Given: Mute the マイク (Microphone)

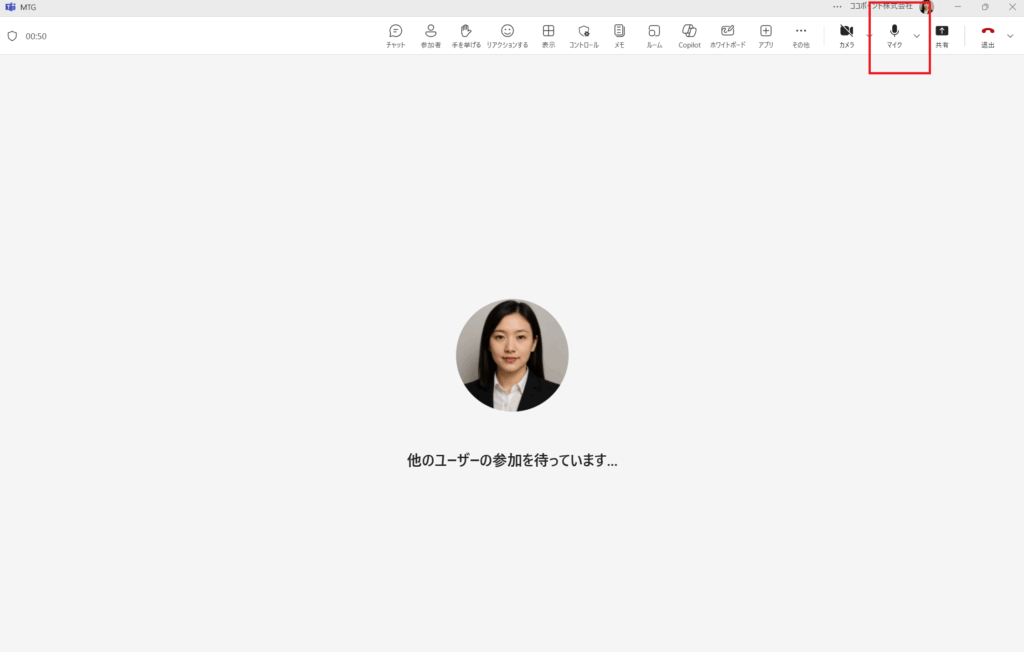Looking at the screenshot, I should coord(894,36).
